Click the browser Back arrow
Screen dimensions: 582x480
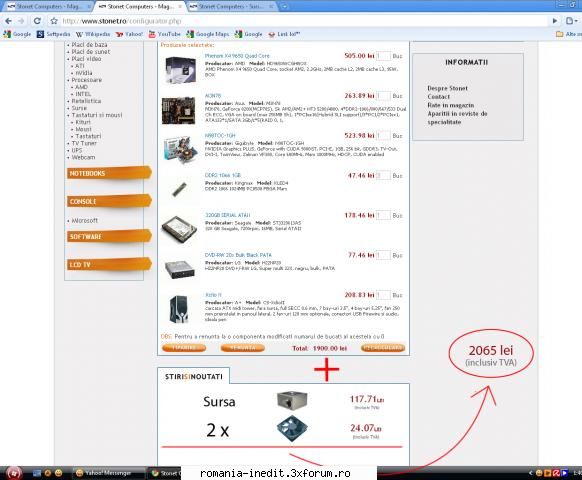(x=8, y=21)
